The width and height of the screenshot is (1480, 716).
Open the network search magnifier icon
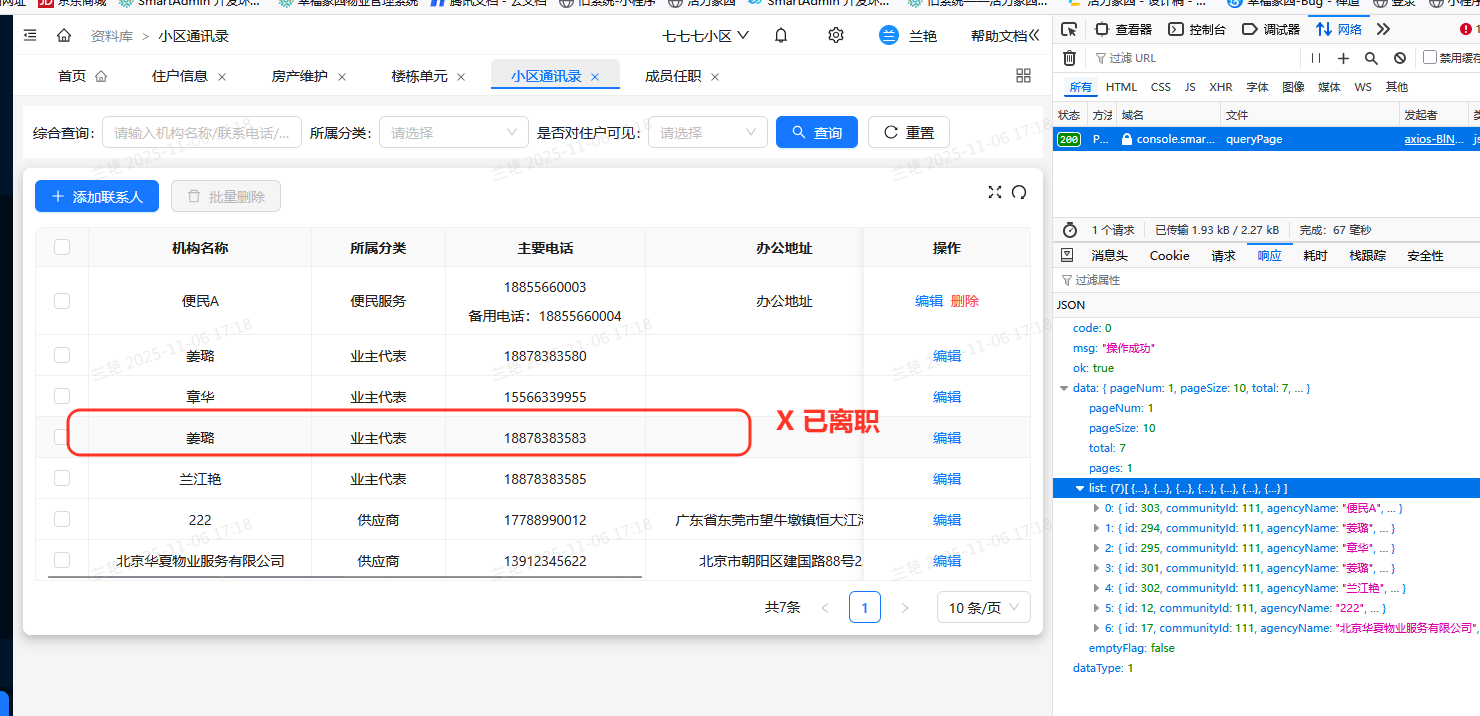(1371, 59)
